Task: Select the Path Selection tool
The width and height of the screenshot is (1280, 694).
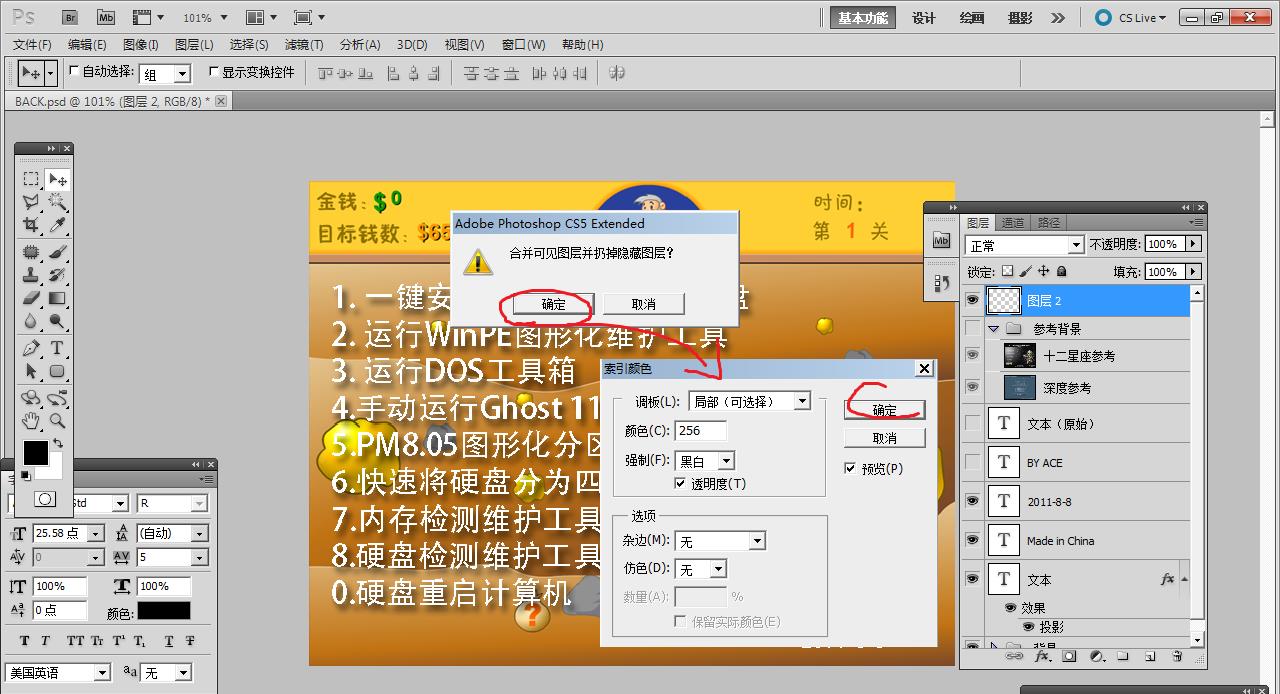Action: coord(31,370)
